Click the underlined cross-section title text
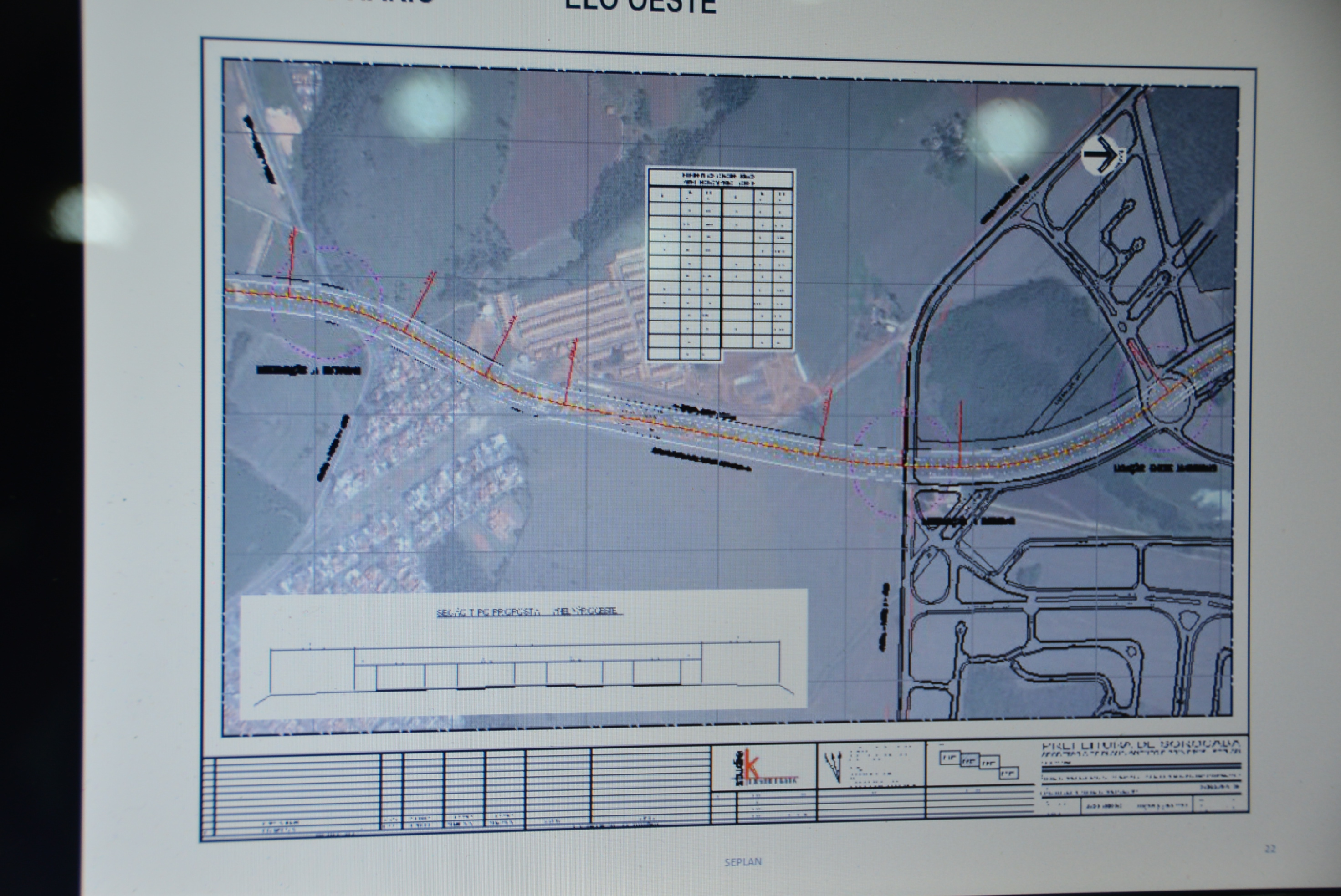The height and width of the screenshot is (896, 1341). pos(529,611)
